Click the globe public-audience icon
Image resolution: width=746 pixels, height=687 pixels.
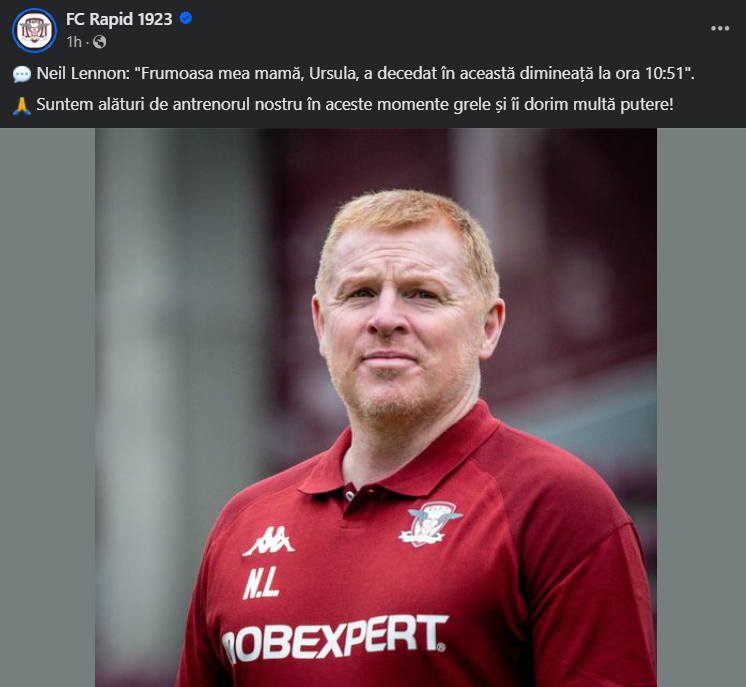(99, 42)
